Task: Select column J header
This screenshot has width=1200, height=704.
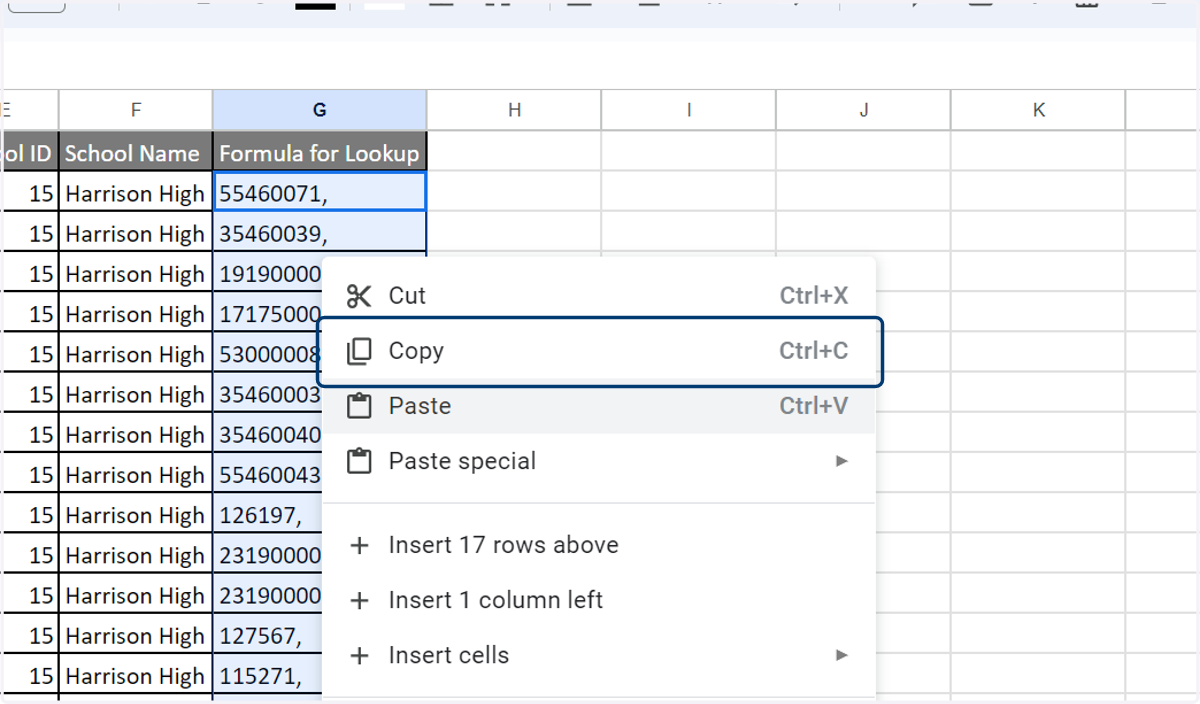Action: click(864, 110)
